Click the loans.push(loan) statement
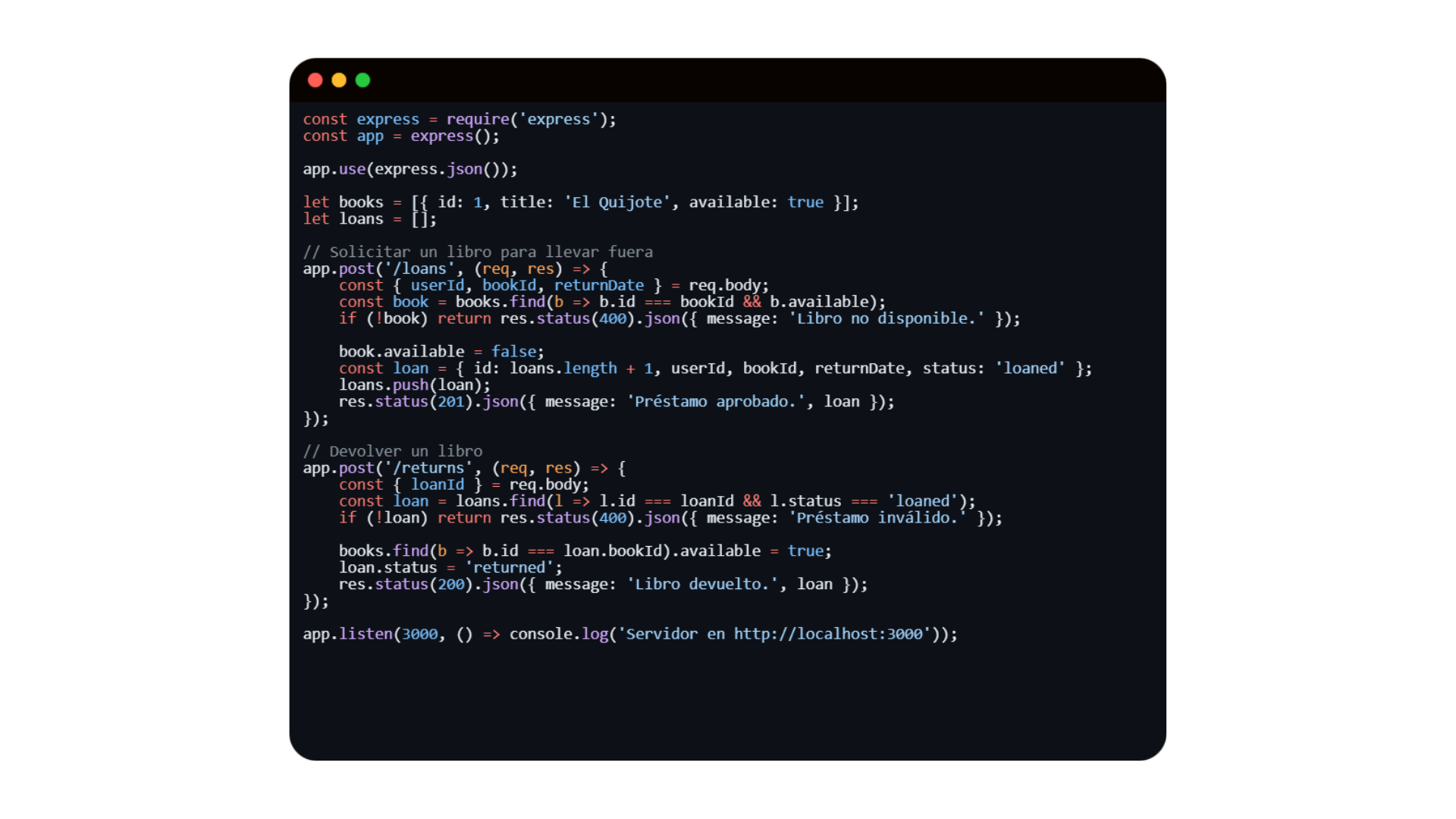Screen dimensions: 1456x819 tap(414, 385)
